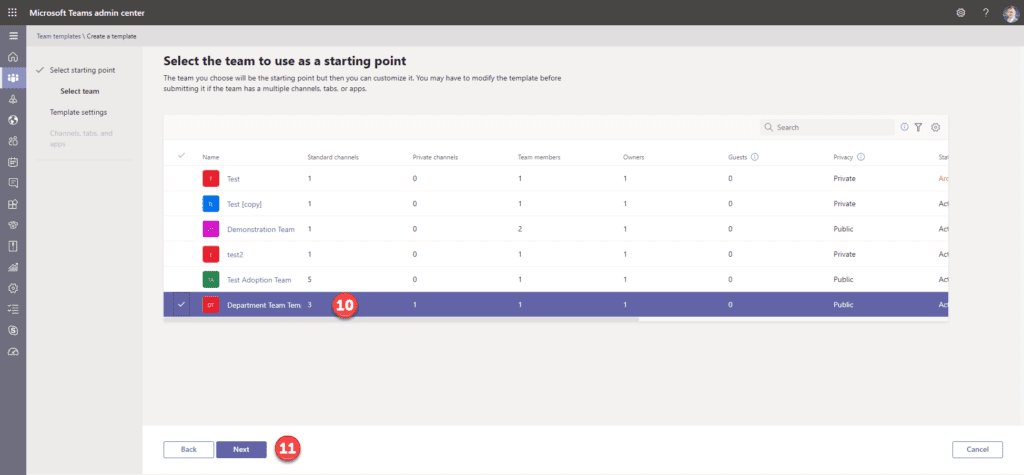Click Private privacy value in test2 row
This screenshot has width=1024, height=475.
coord(844,254)
